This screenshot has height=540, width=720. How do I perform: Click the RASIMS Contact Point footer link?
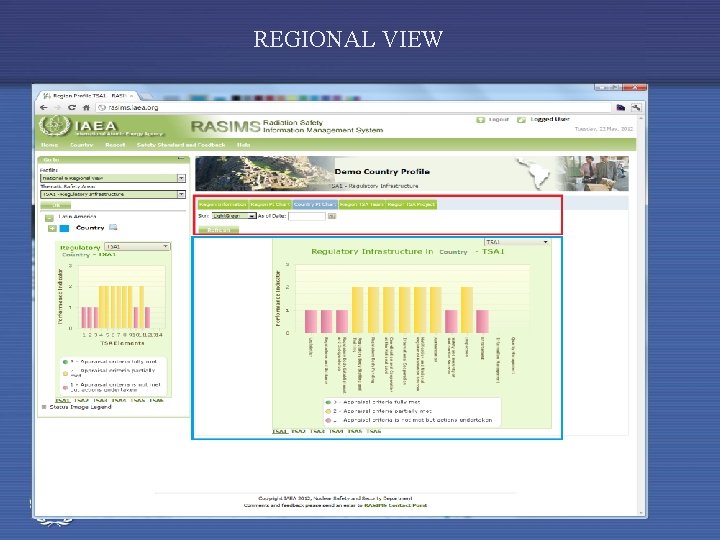[x=395, y=505]
